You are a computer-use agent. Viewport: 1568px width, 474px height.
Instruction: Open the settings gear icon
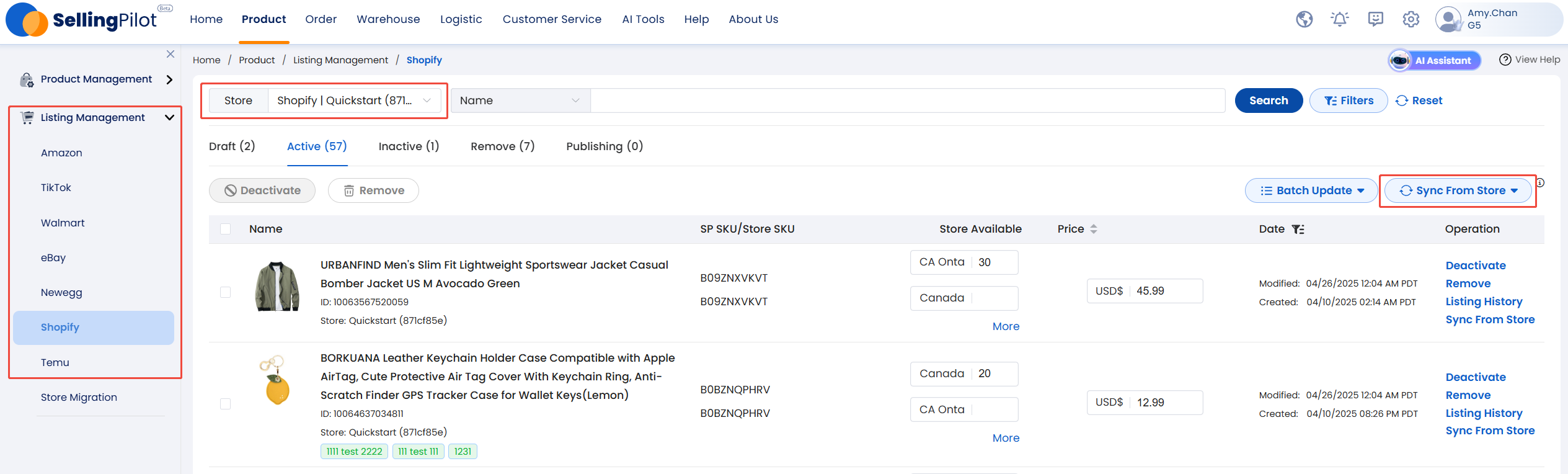coord(1411,19)
